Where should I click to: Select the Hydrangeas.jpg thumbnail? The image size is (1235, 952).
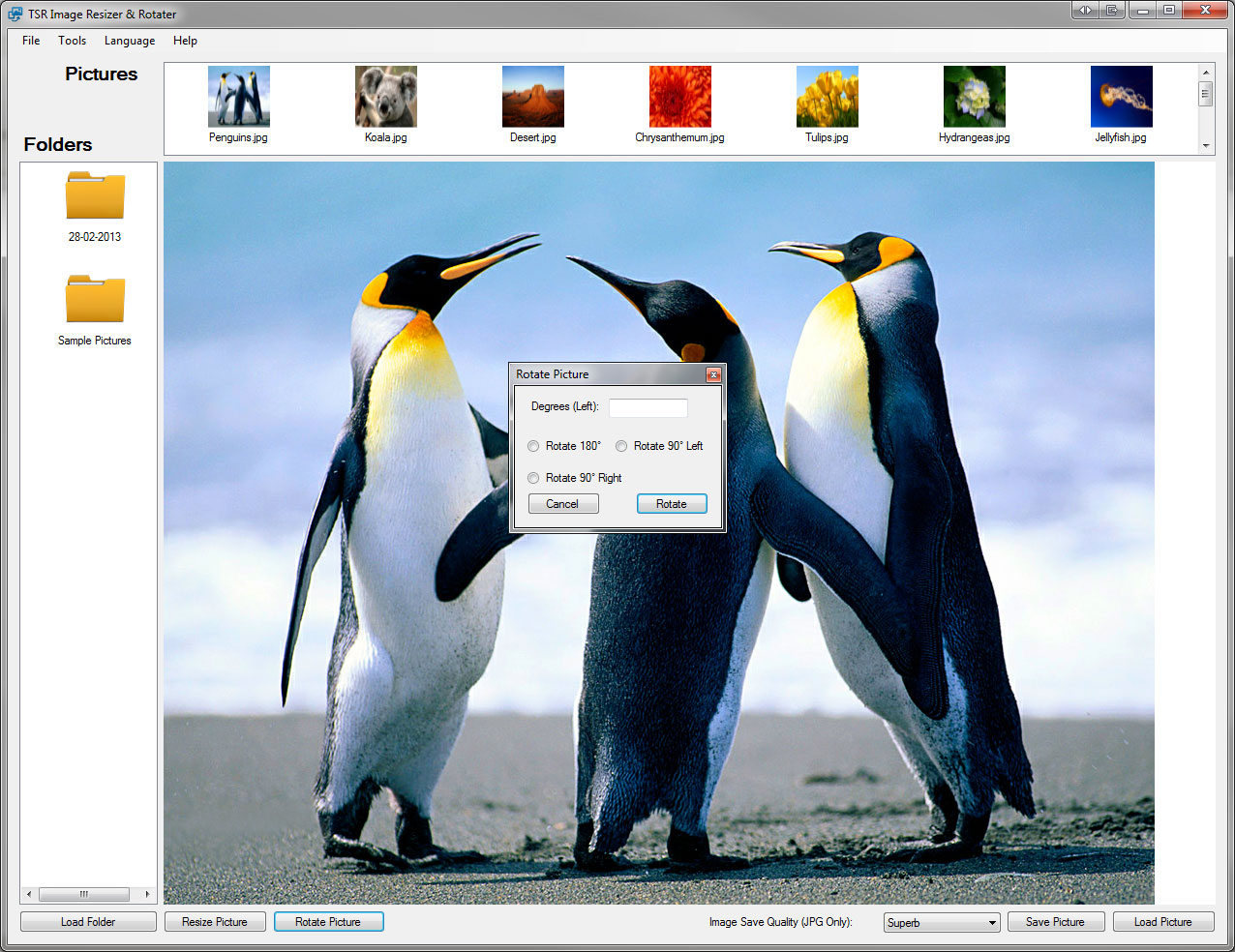pyautogui.click(x=974, y=97)
